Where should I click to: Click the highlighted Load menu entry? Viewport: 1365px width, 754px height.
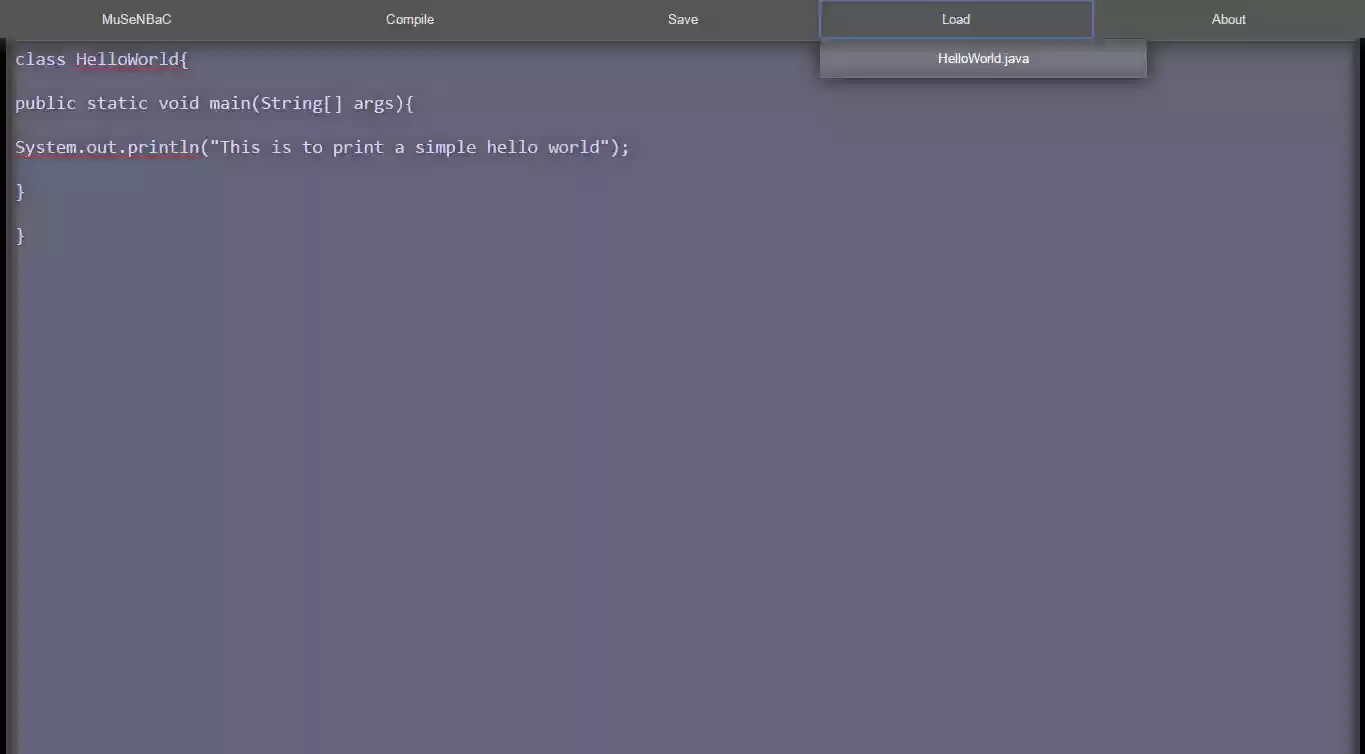tap(955, 19)
